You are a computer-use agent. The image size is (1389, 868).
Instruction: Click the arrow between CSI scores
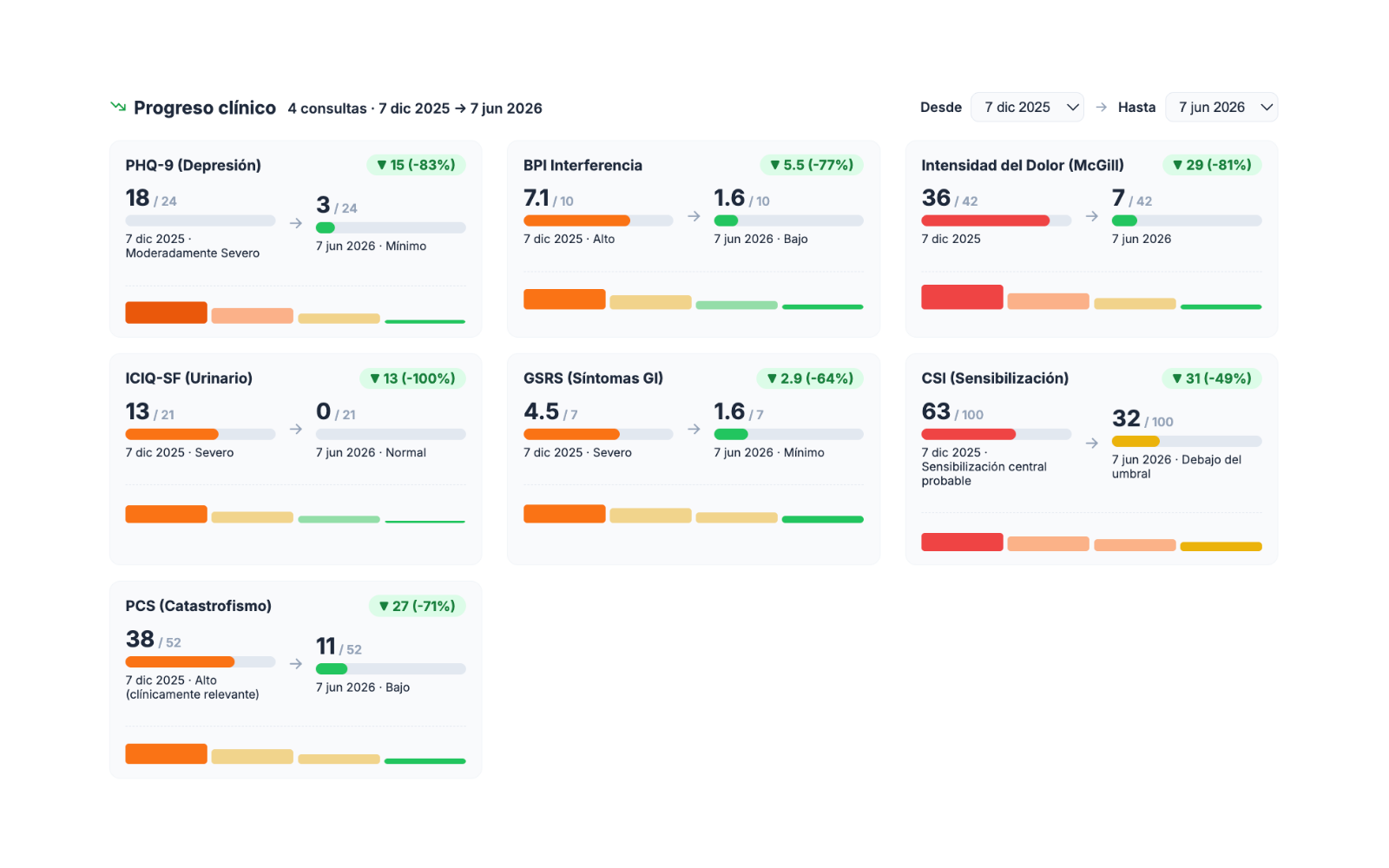pyautogui.click(x=1092, y=444)
